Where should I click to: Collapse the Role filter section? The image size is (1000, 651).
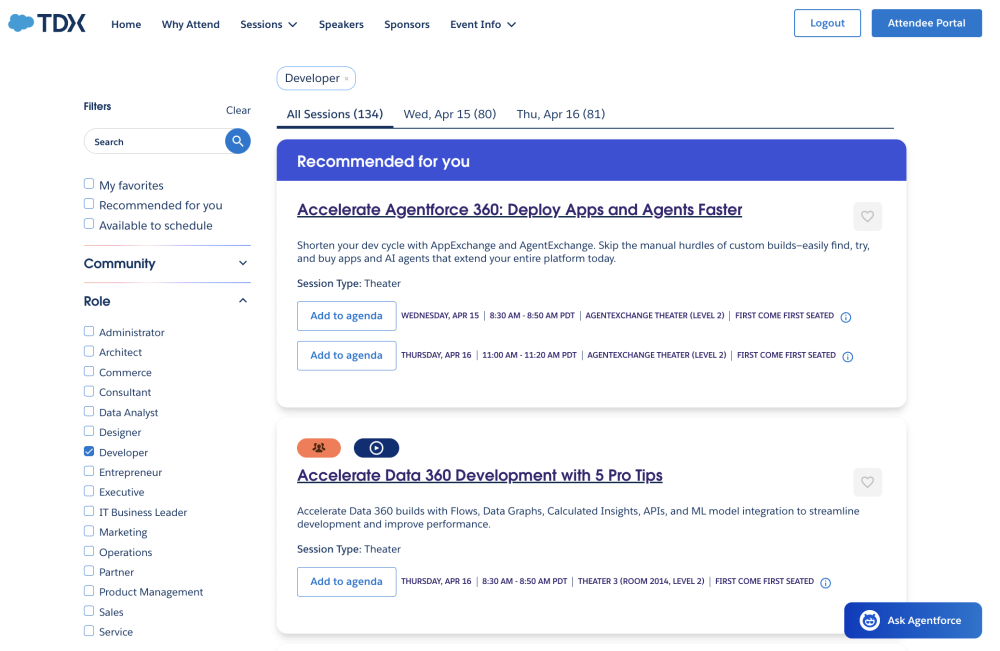click(242, 299)
